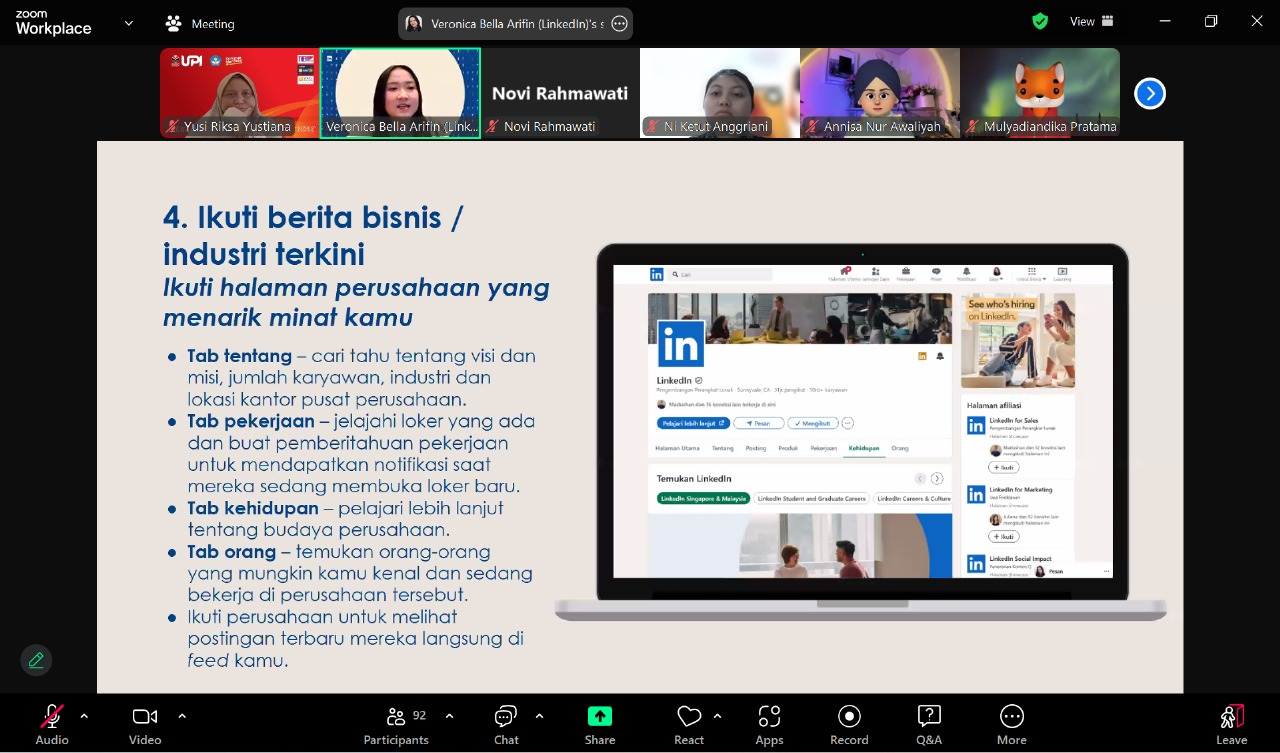This screenshot has width=1280, height=753.
Task: Click carousel next arrow in Temukan LinkedIn
Action: 937,479
